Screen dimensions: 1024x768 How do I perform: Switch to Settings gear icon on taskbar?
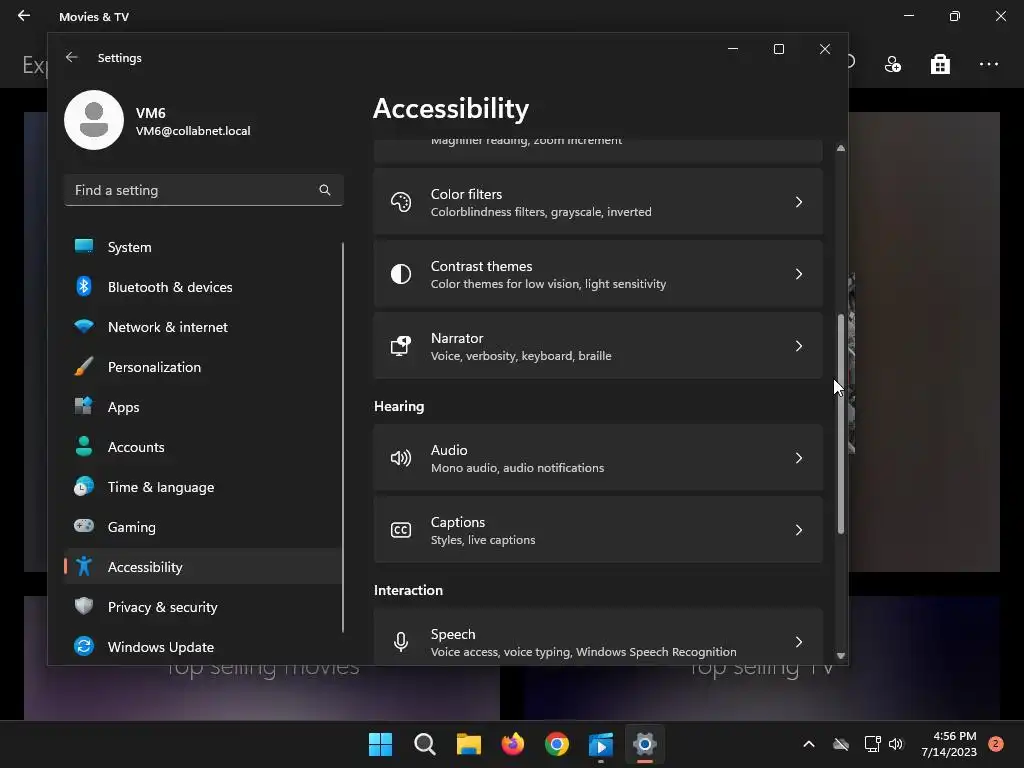tap(645, 744)
